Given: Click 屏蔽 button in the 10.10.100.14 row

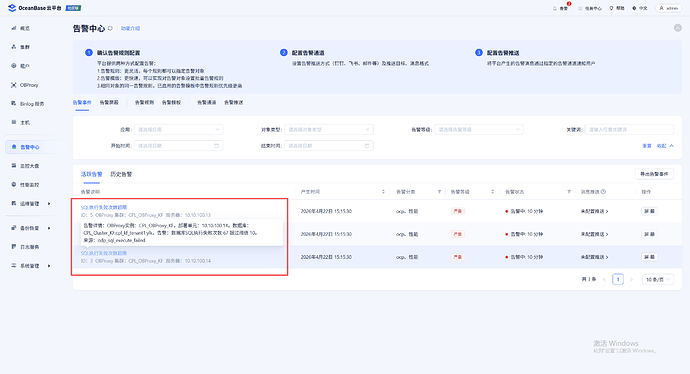Looking at the screenshot, I should [649, 257].
